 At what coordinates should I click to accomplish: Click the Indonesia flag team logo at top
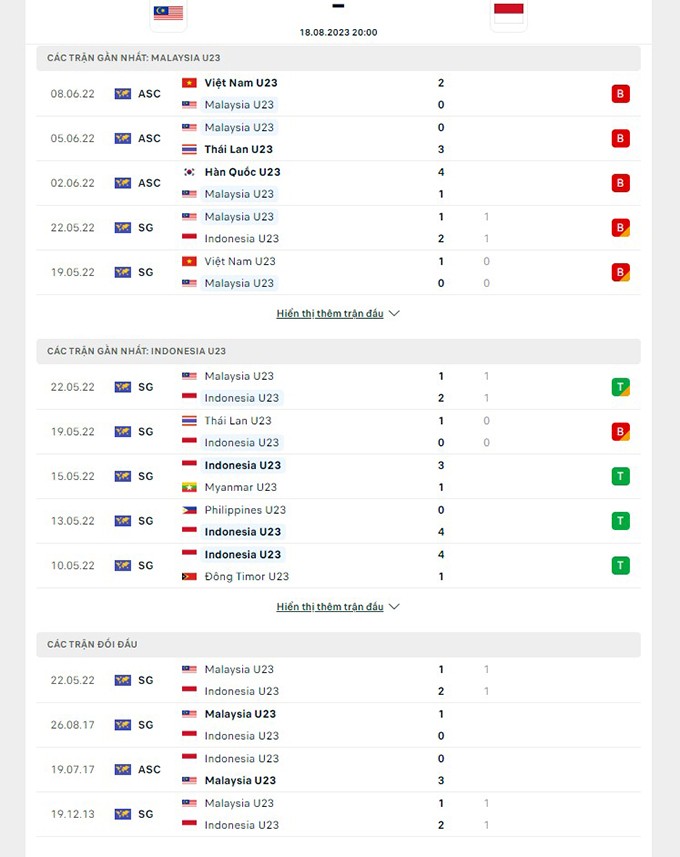point(508,13)
